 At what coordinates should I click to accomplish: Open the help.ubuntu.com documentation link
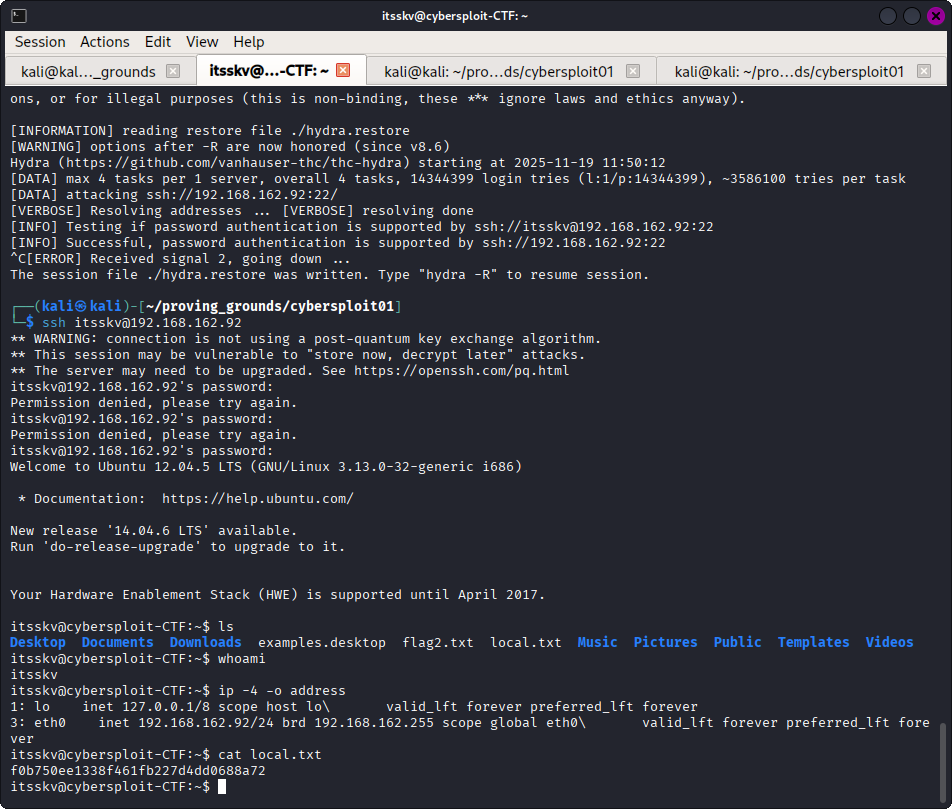pyautogui.click(x=257, y=498)
